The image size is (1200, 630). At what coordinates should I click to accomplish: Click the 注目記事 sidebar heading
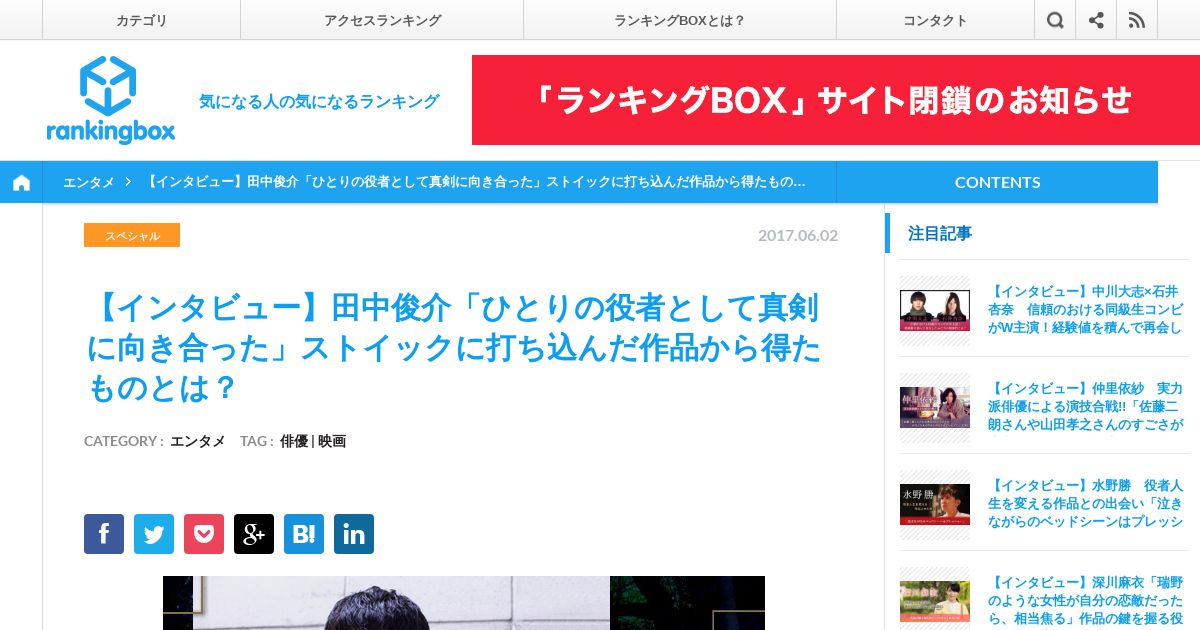940,233
